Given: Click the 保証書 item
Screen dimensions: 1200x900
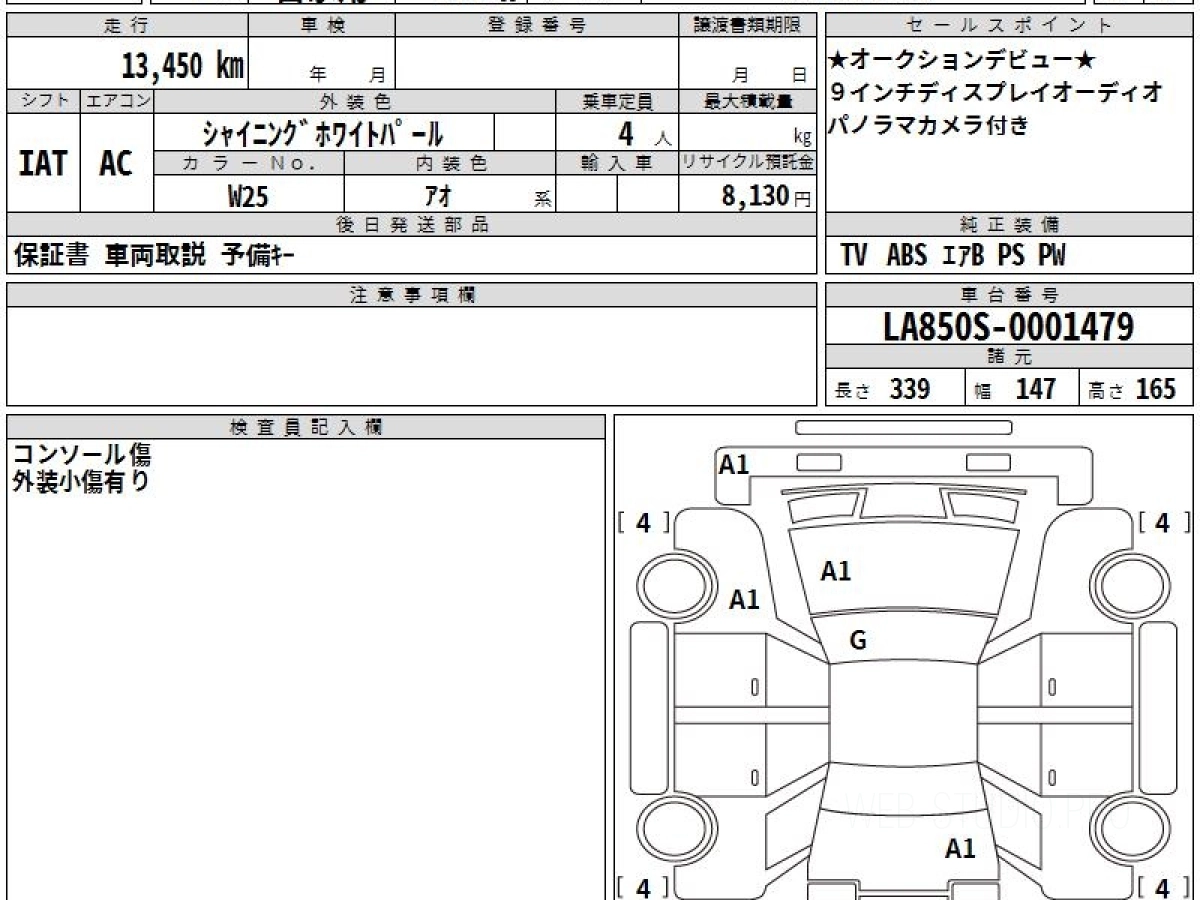Looking at the screenshot, I should [51, 256].
